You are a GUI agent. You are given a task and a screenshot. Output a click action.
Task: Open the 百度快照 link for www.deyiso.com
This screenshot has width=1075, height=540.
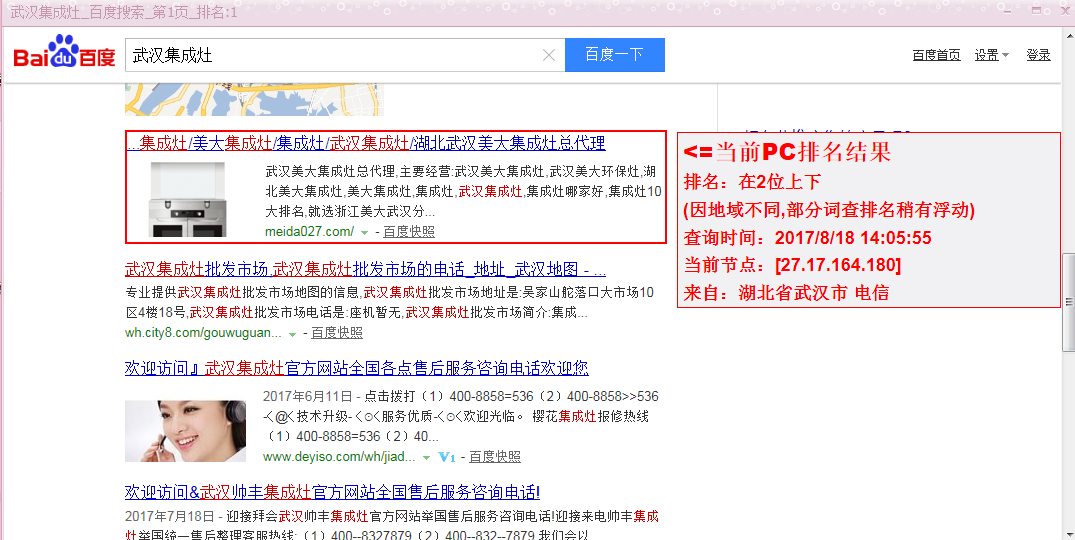tap(494, 456)
